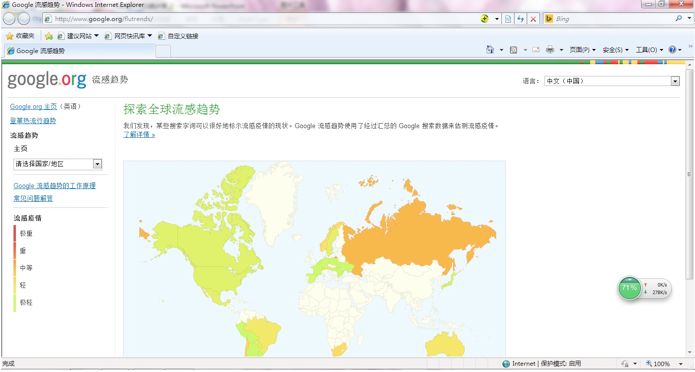Open the 100% zoom level dropdown
Image resolution: width=695 pixels, height=372 pixels.
coord(680,364)
